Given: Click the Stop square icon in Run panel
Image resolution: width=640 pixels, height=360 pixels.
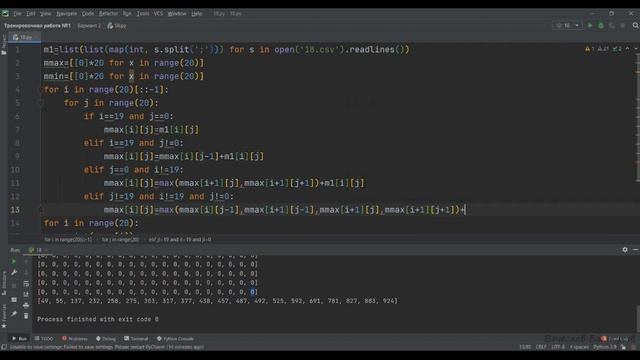Looking at the screenshot, I should [x=14, y=286].
